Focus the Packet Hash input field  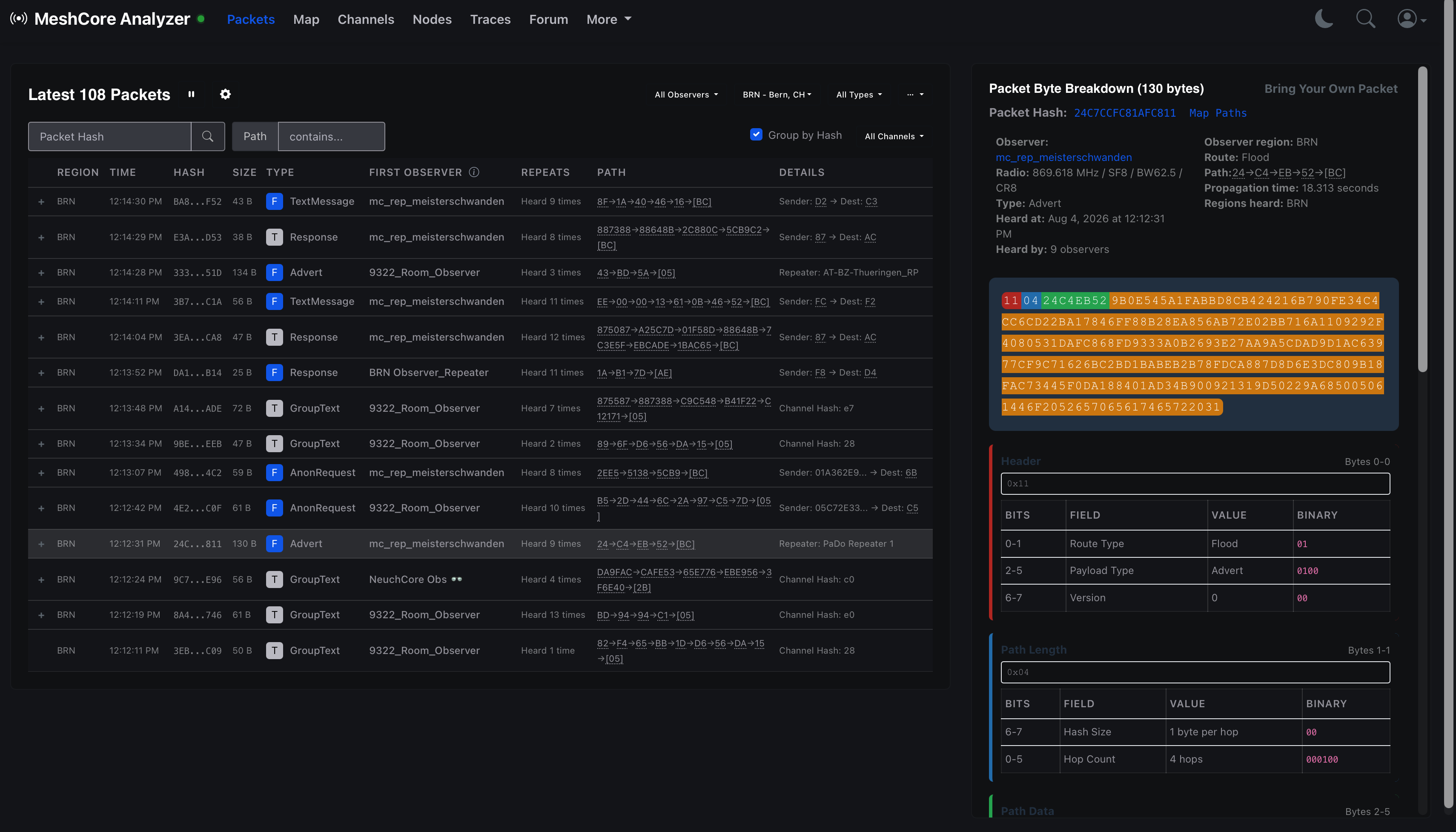coord(110,137)
